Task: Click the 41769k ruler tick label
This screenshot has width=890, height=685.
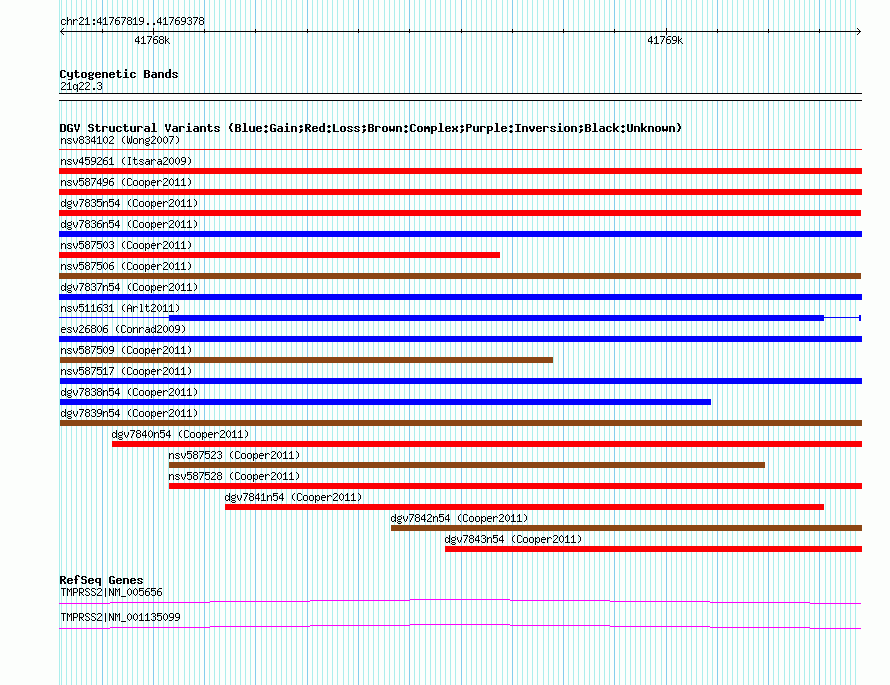Action: (x=665, y=40)
